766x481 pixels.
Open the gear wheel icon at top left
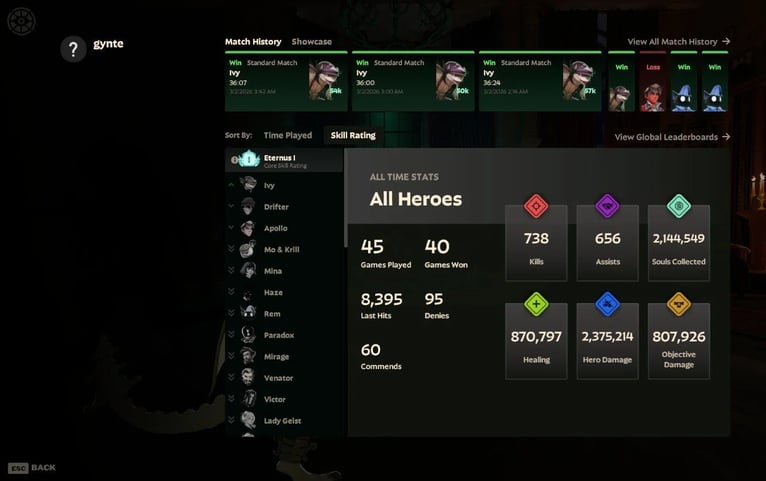coord(21,21)
